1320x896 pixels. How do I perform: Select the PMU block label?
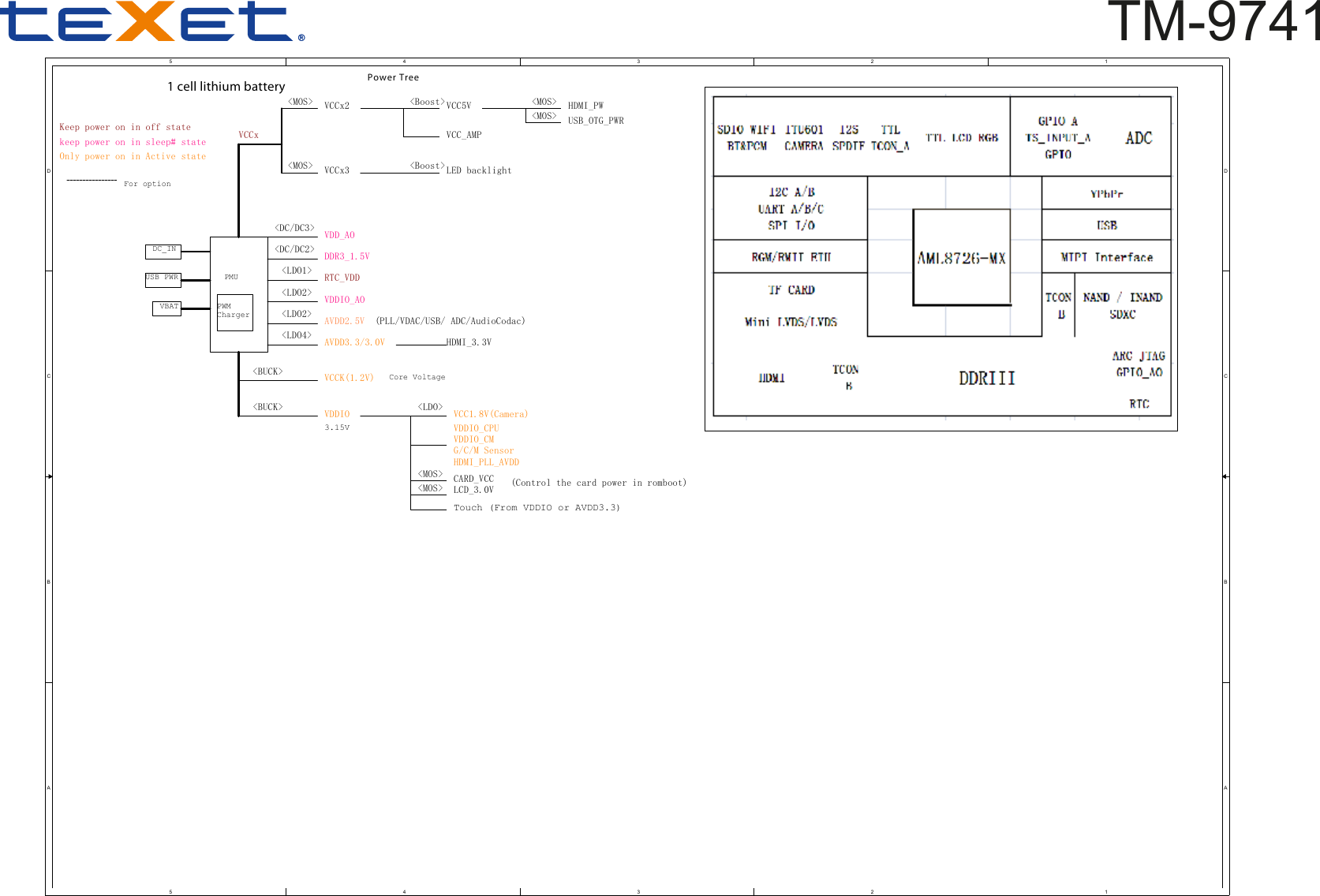pyautogui.click(x=231, y=277)
